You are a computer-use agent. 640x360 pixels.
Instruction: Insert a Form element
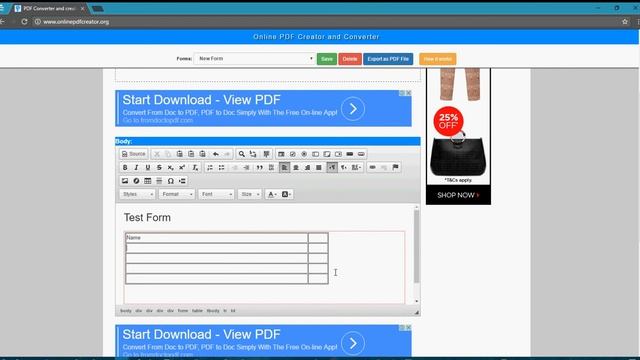click(281, 154)
